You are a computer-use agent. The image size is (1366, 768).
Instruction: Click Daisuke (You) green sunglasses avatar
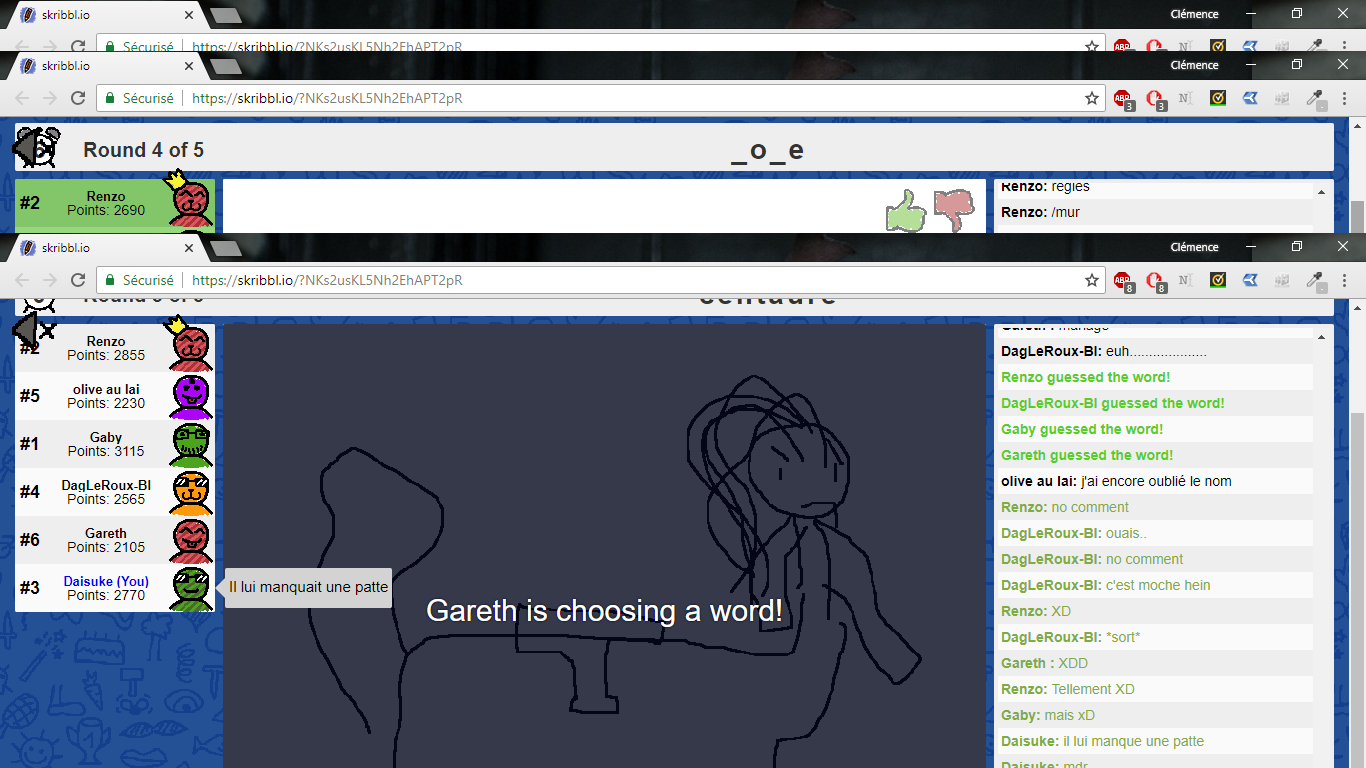(190, 588)
